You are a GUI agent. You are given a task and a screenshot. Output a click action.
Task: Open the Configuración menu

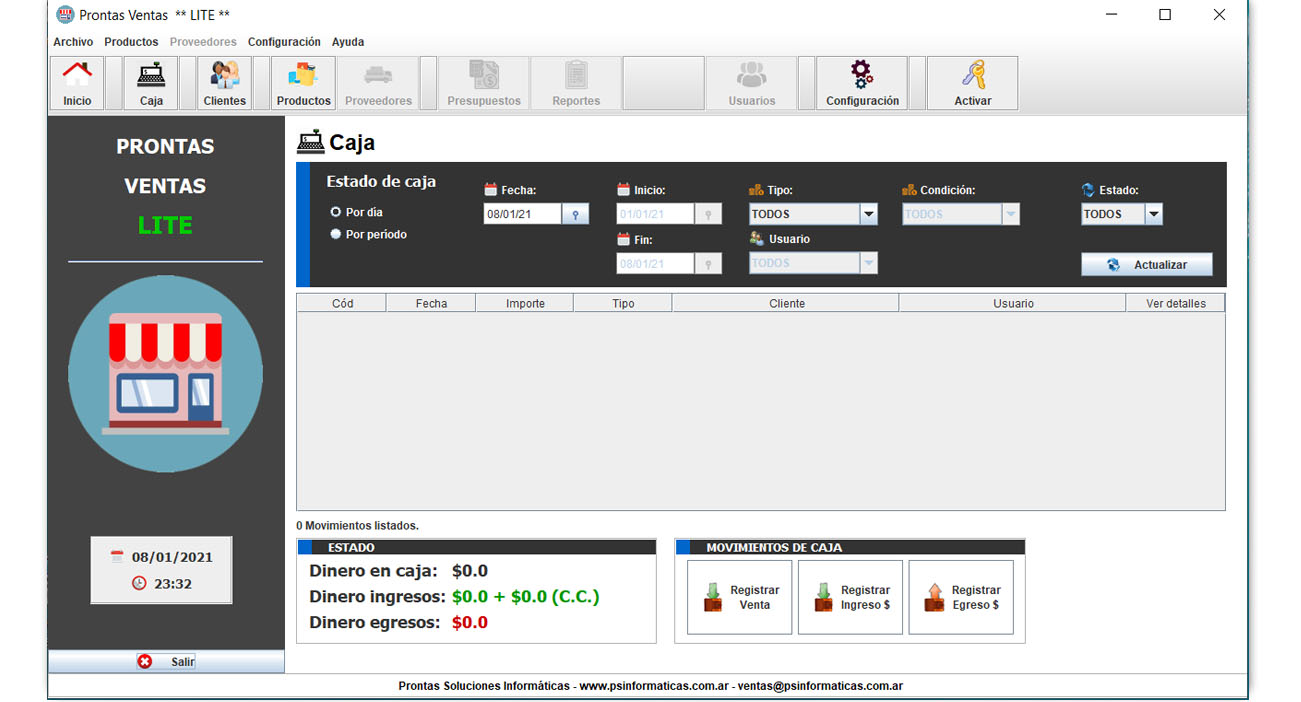284,42
